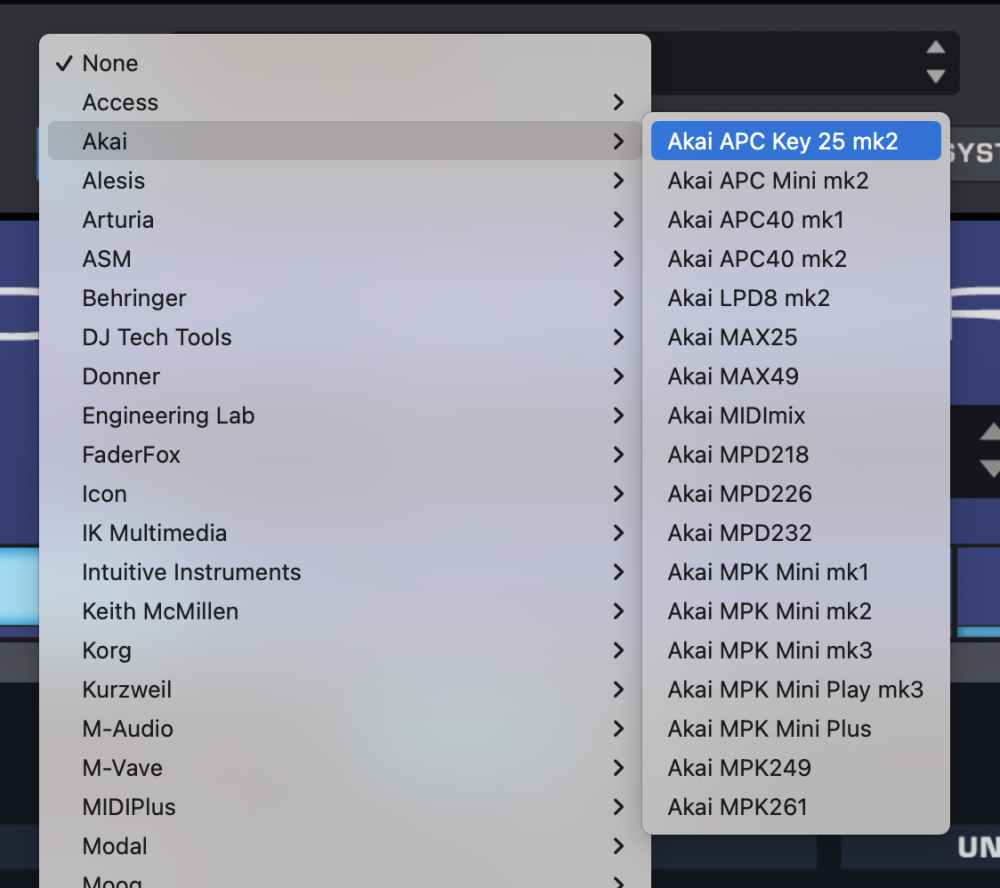
Task: Choose Akai MPK249 controller
Action: (x=796, y=768)
